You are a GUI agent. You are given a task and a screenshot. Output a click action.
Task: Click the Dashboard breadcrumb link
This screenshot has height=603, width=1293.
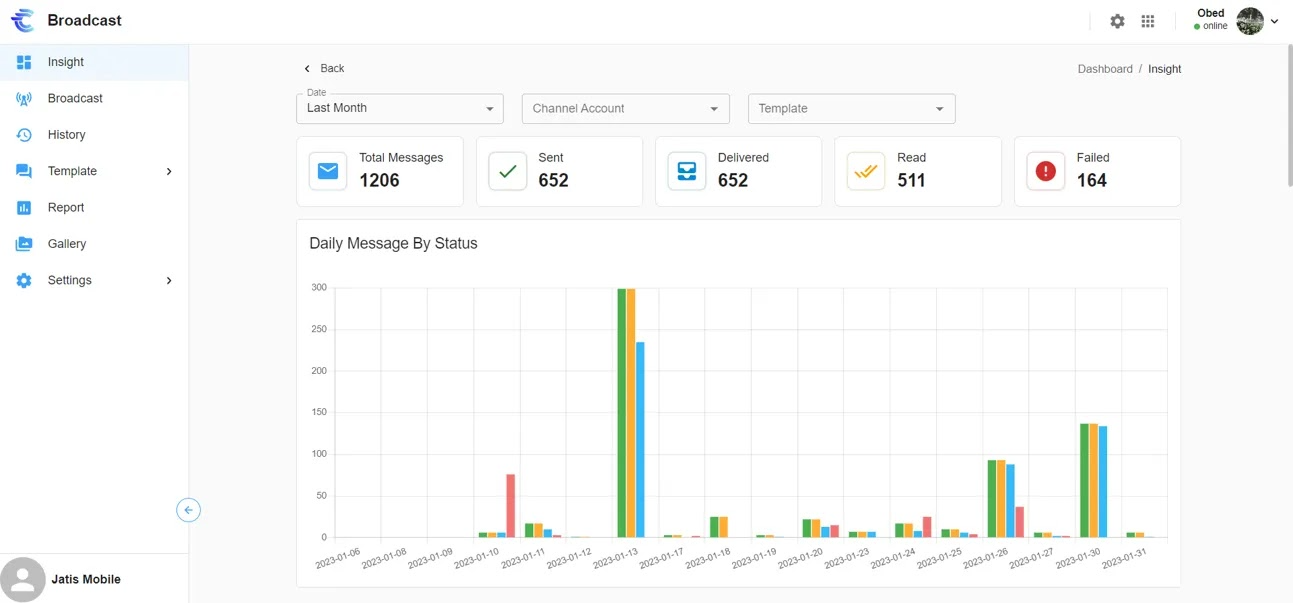coord(1104,69)
